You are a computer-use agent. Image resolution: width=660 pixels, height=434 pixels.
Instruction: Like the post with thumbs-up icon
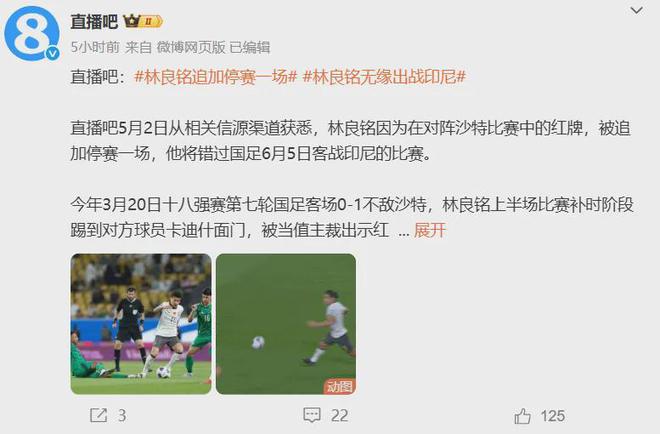pyautogui.click(x=522, y=416)
